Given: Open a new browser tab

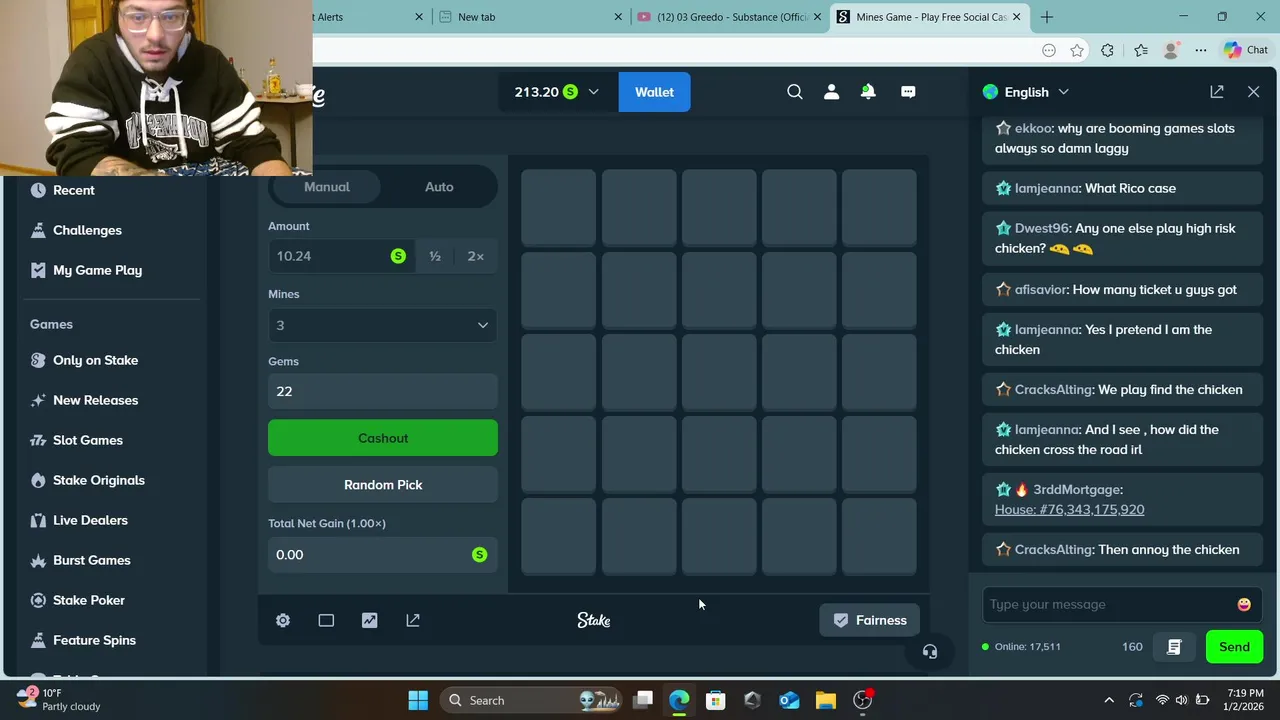Looking at the screenshot, I should (1047, 17).
